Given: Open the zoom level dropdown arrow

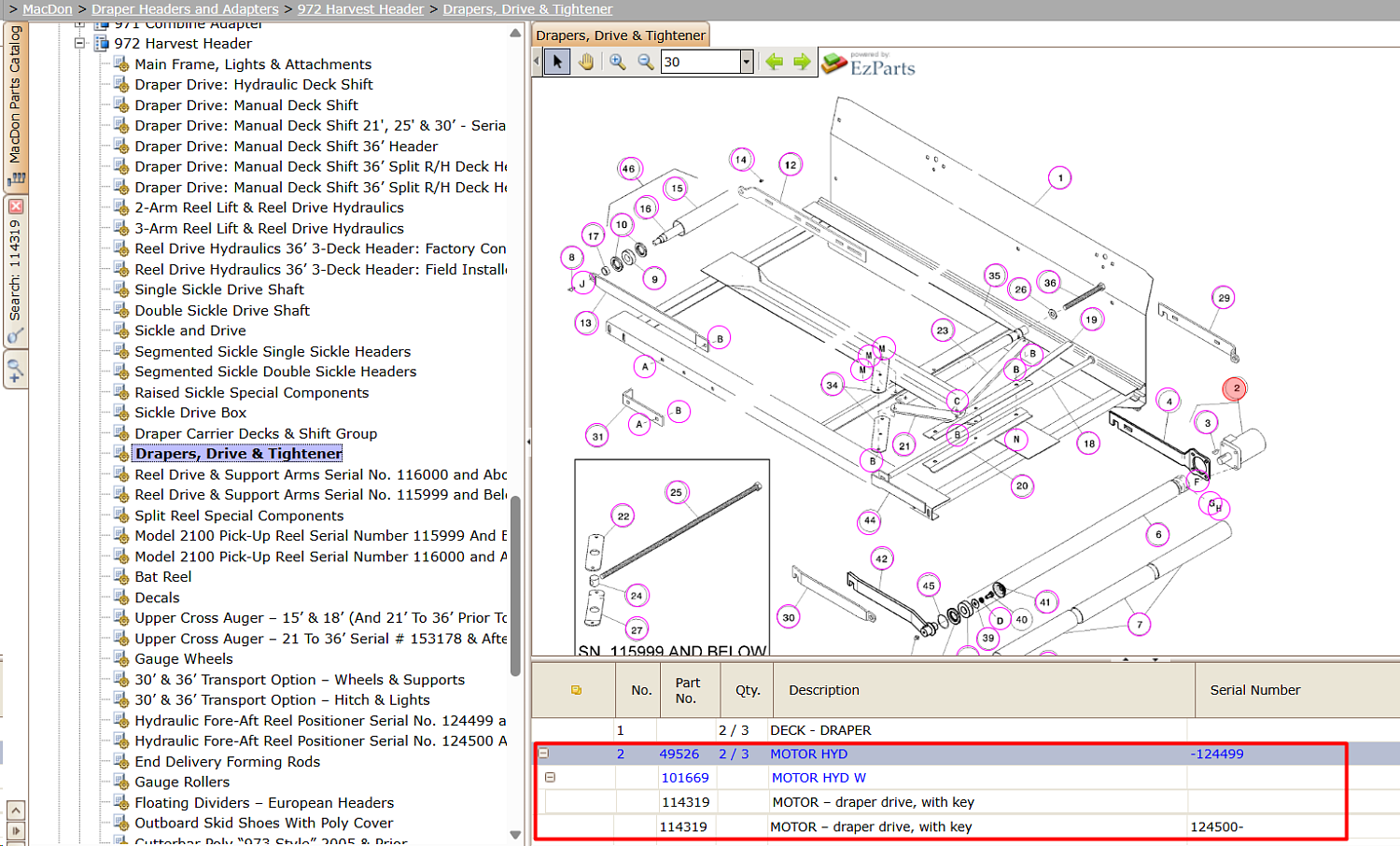Looking at the screenshot, I should point(746,62).
